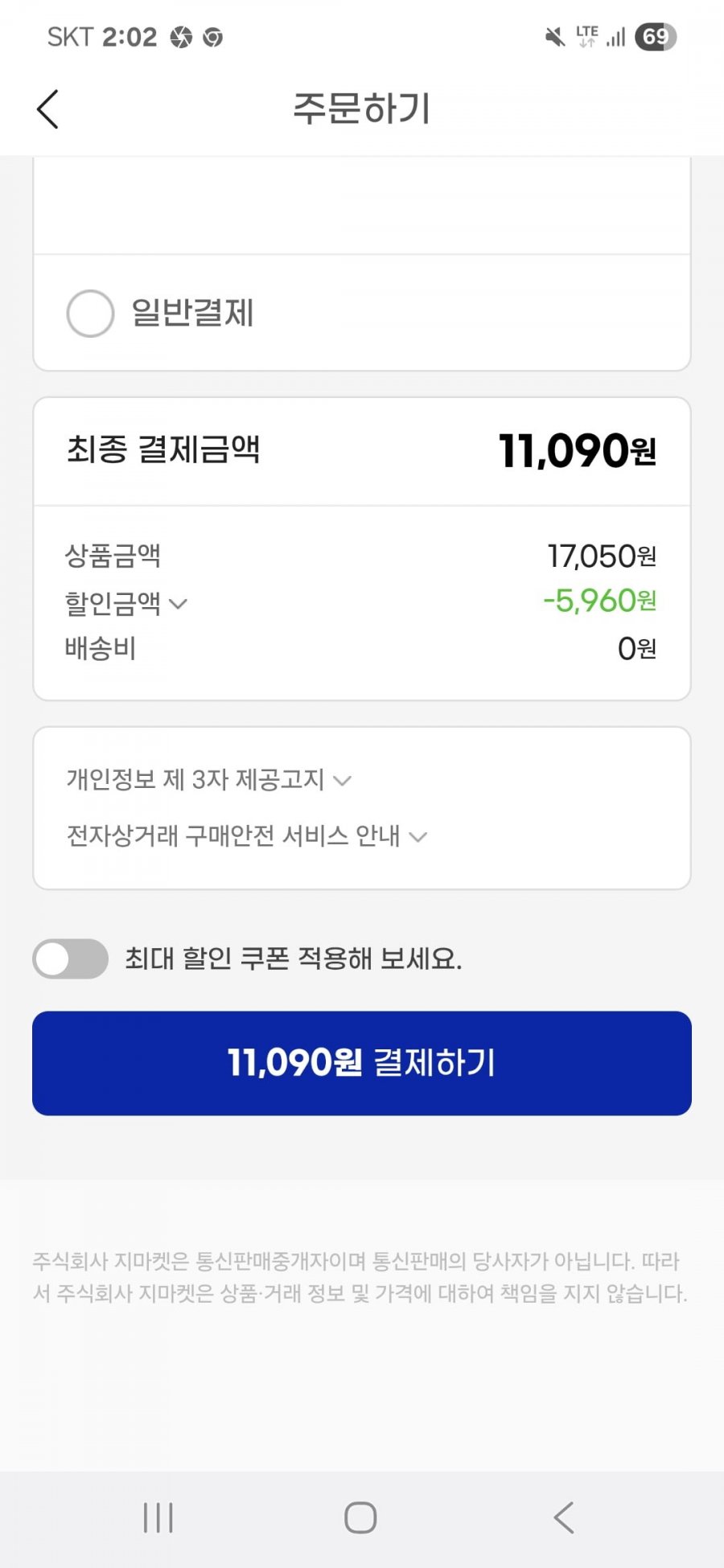Expand 전자상거래 구매안전 서비스 안내
This screenshot has width=724, height=1568.
[x=246, y=835]
